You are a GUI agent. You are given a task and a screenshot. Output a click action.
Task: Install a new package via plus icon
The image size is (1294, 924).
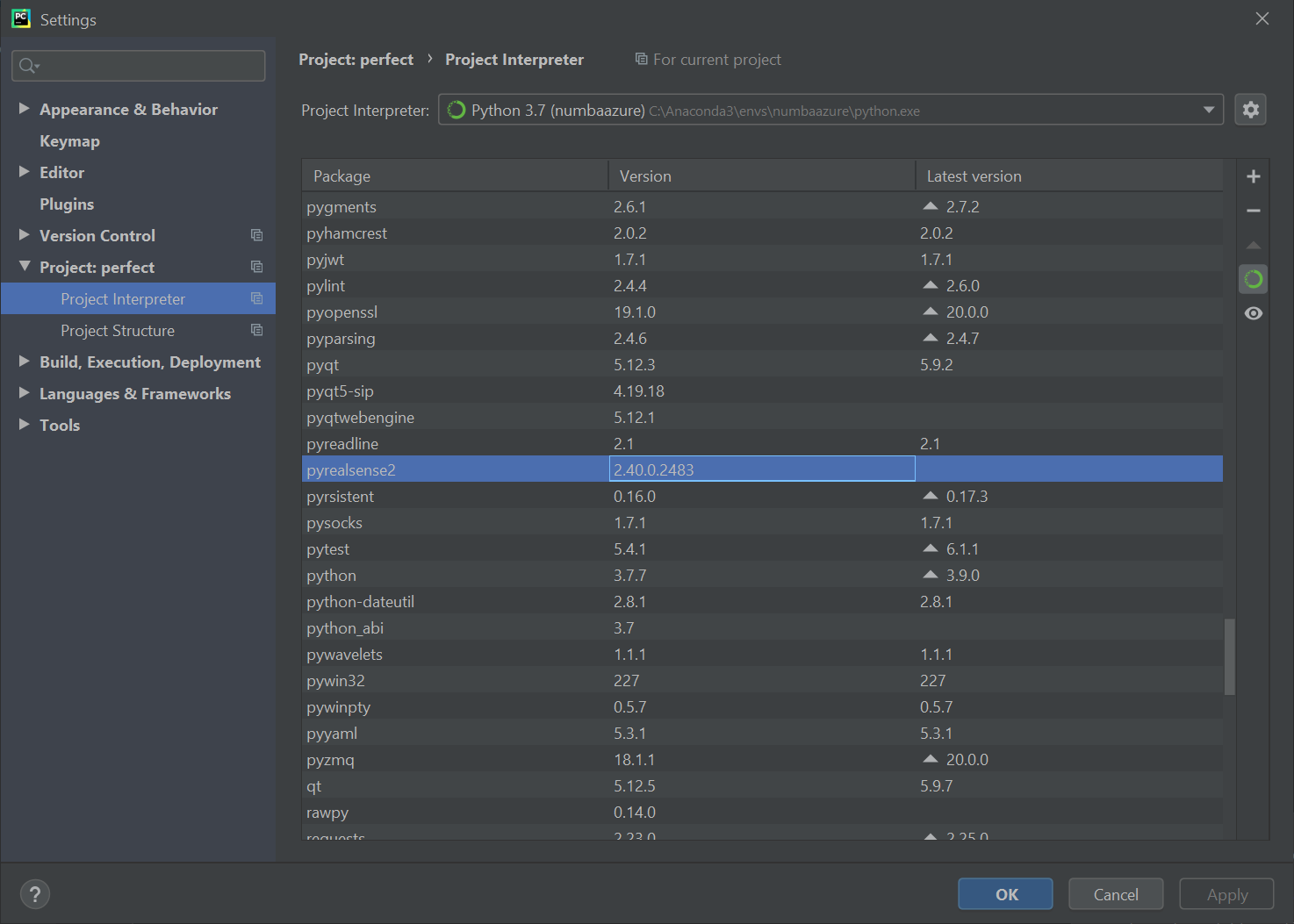click(1254, 175)
